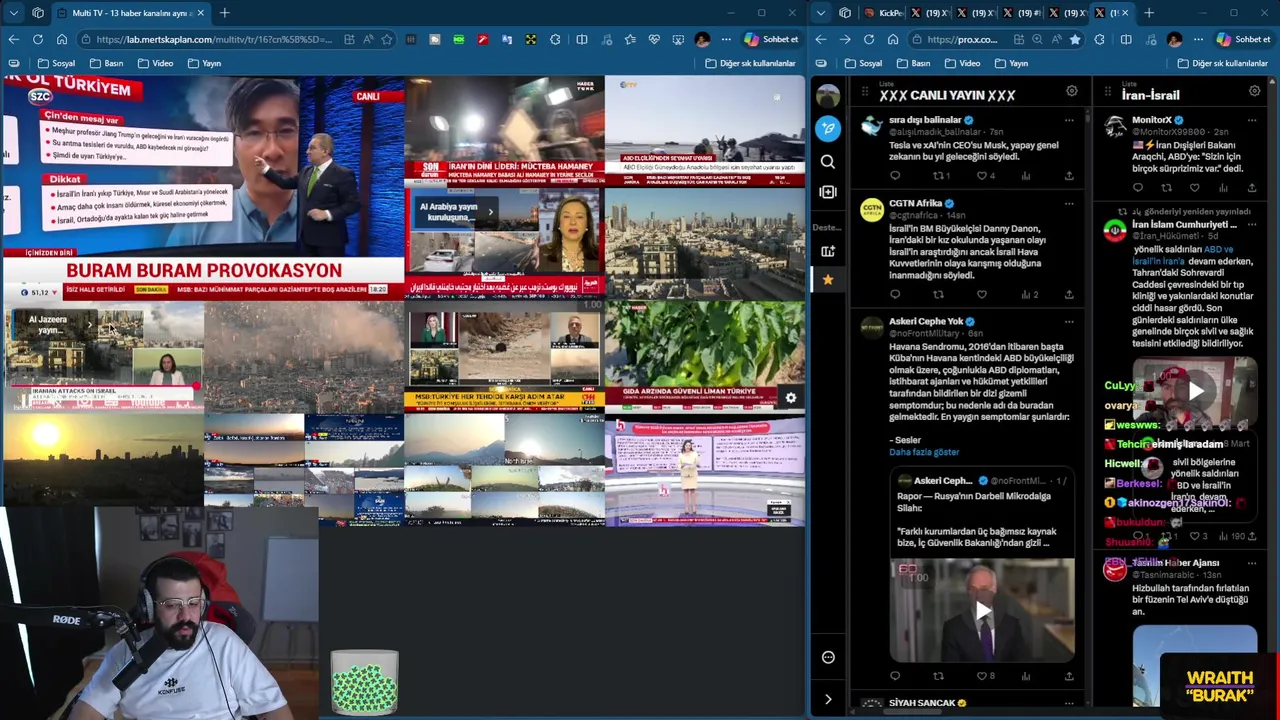The width and height of the screenshot is (1280, 720).
Task: Favorite the pro.x.com page with the star
Action: (x=1075, y=40)
